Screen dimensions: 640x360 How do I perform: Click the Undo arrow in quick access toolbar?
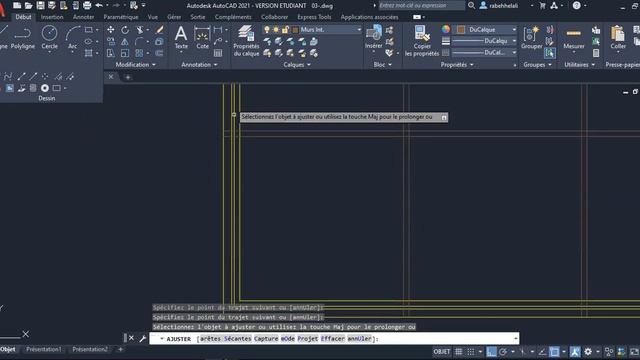click(x=99, y=5)
